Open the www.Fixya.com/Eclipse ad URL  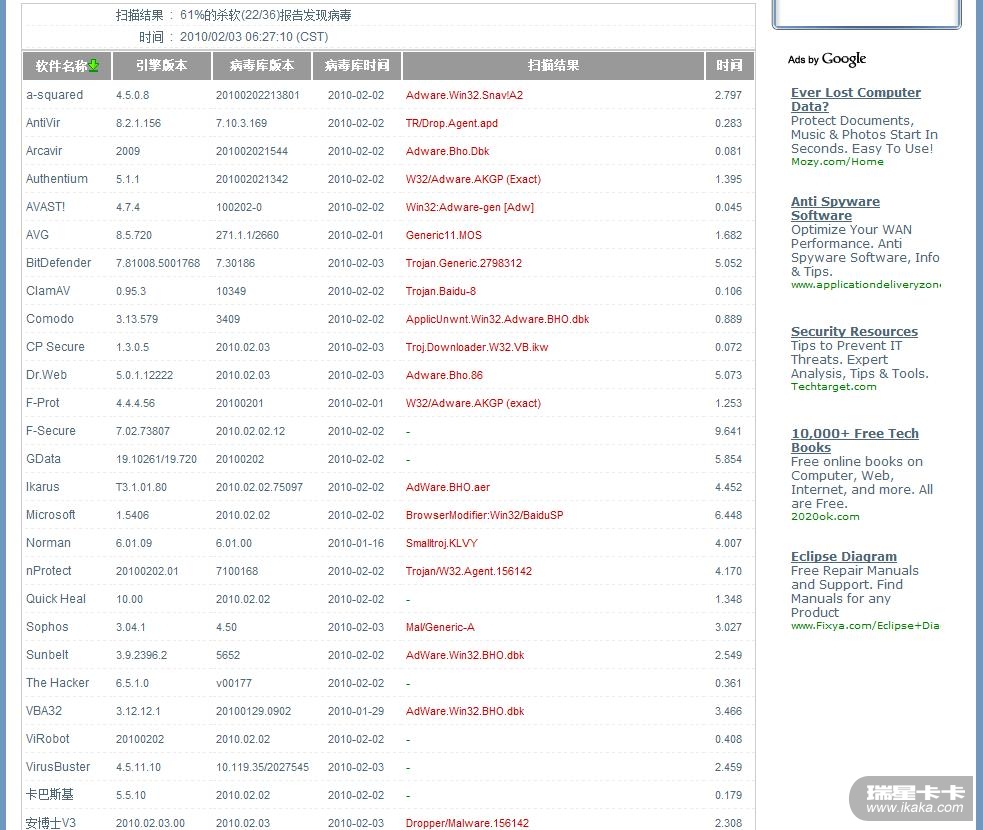865,626
